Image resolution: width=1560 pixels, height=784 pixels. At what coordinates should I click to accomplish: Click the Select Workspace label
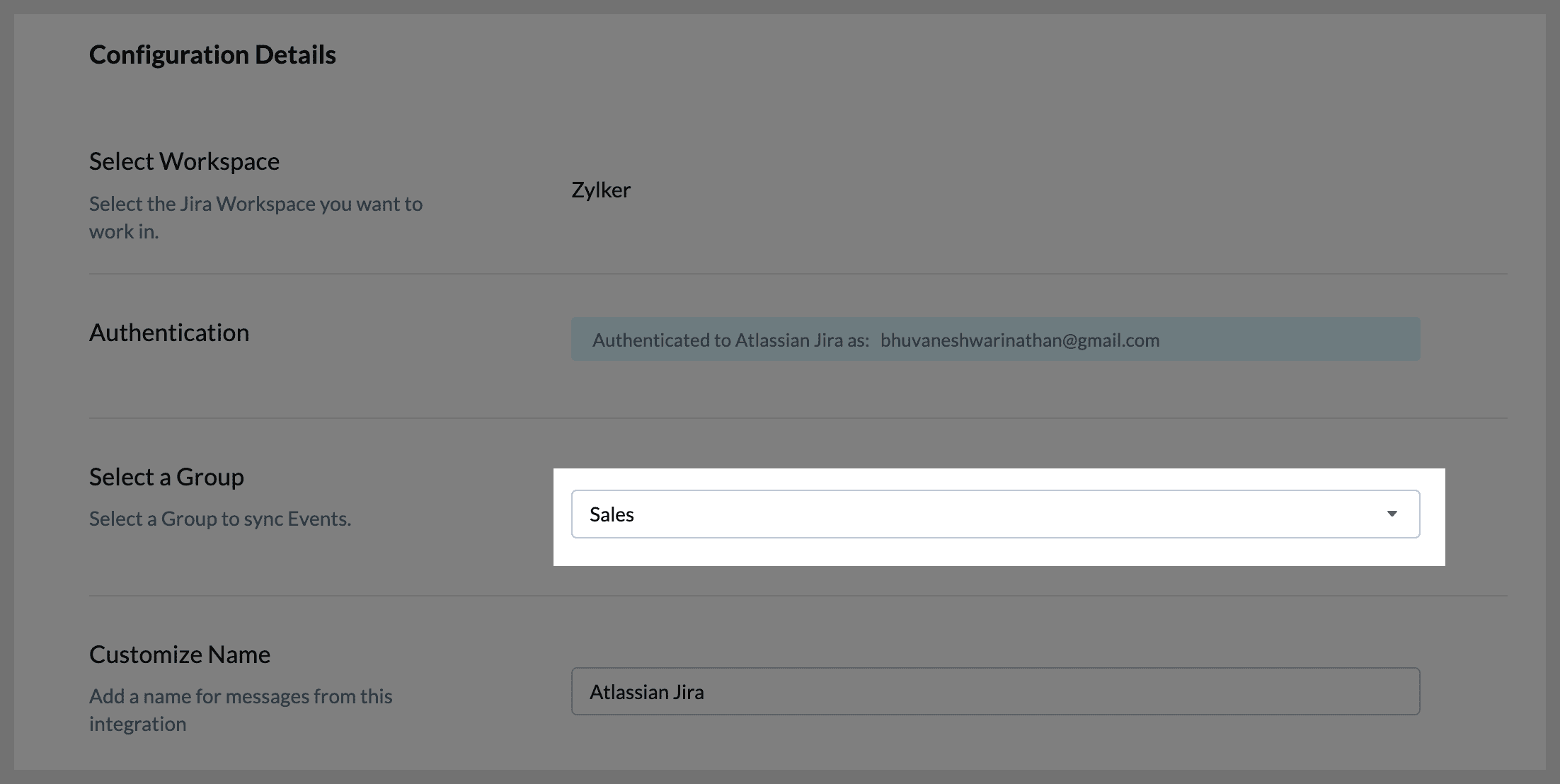[x=184, y=161]
